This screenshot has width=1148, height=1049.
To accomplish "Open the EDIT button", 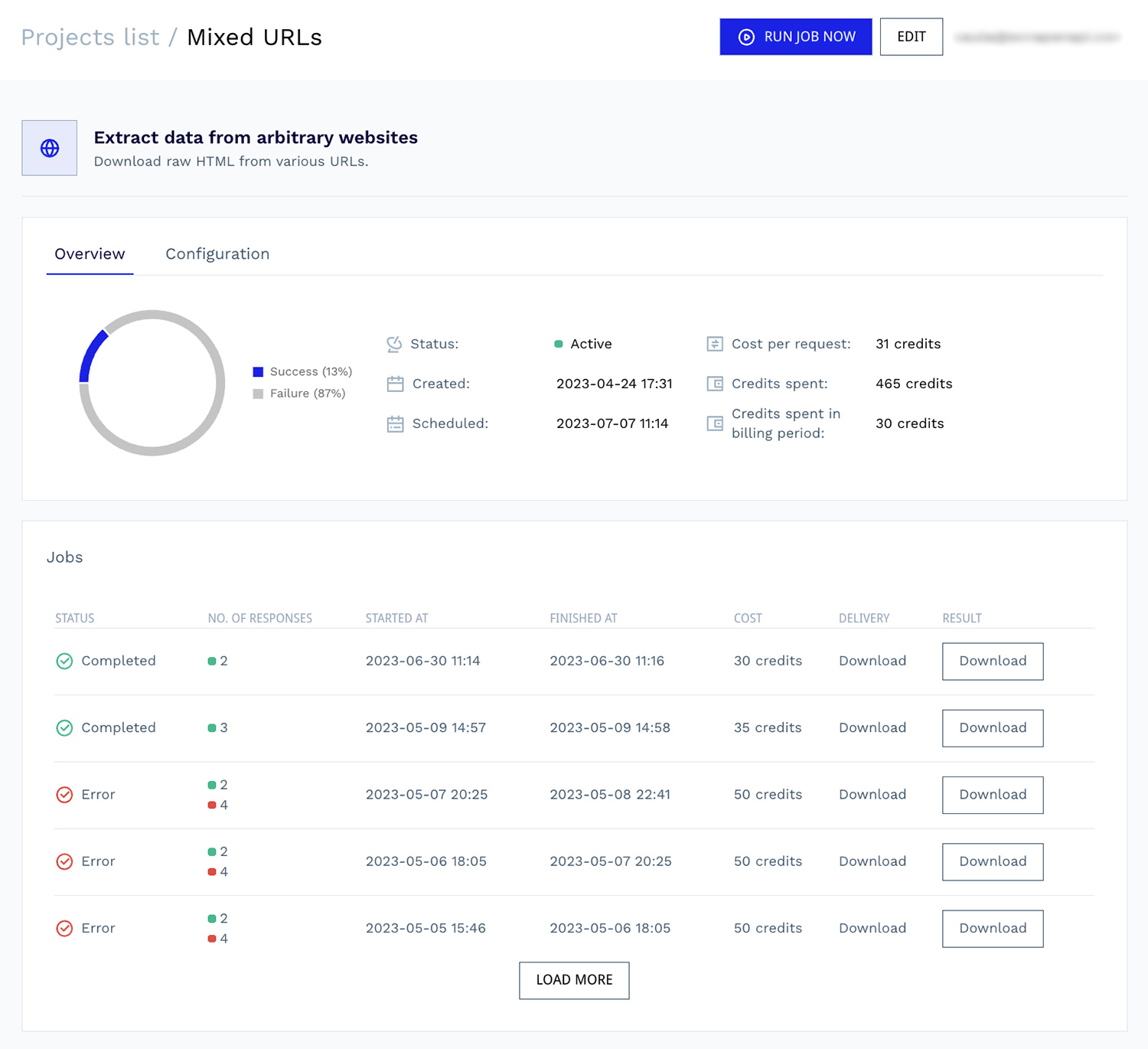I will pos(911,37).
